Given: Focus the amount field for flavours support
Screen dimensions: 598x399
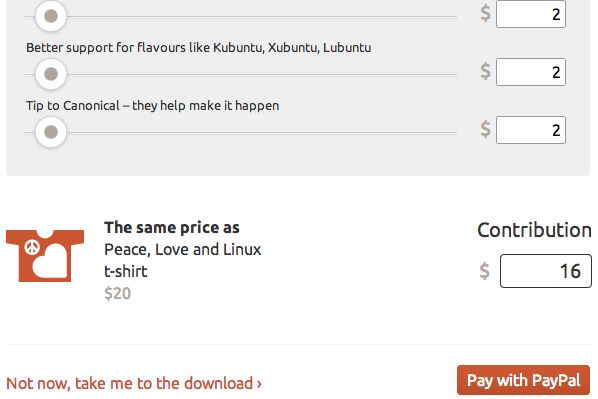Looking at the screenshot, I should tap(531, 72).
